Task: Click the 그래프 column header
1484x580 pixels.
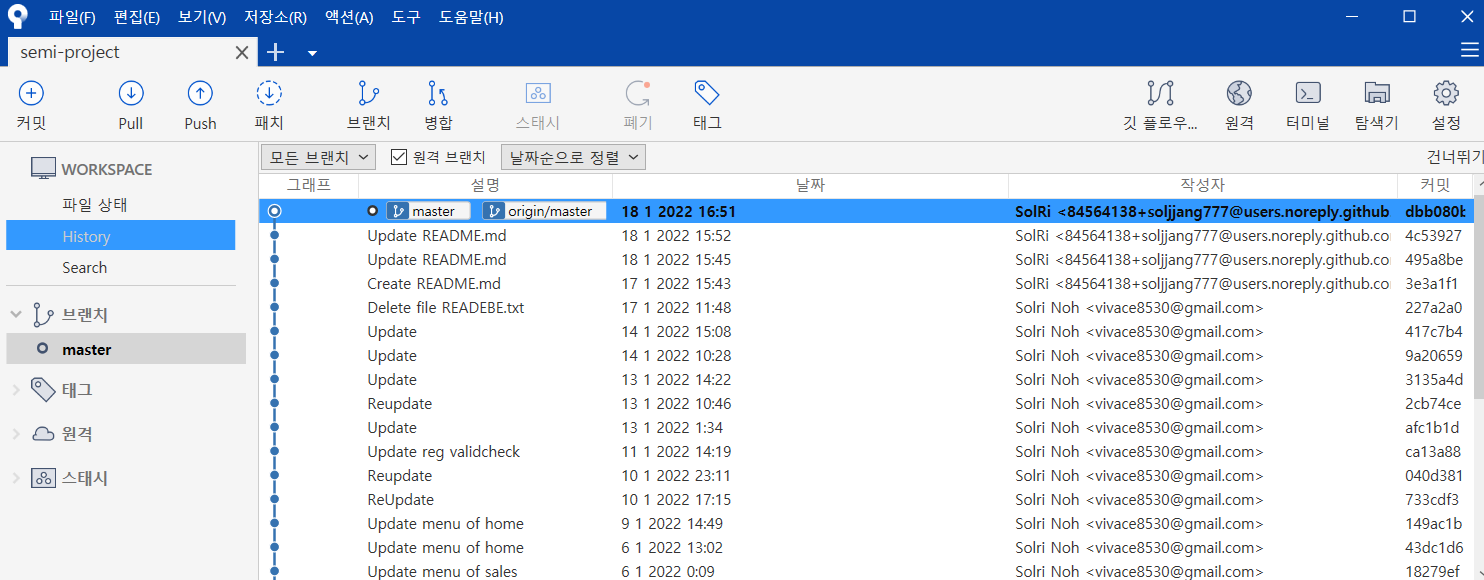Action: [308, 185]
